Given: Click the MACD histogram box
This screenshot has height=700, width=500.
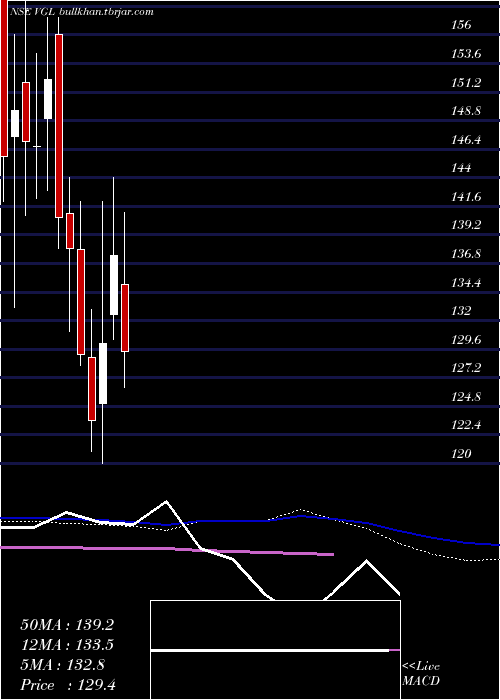Looking at the screenshot, I should coord(275,650).
